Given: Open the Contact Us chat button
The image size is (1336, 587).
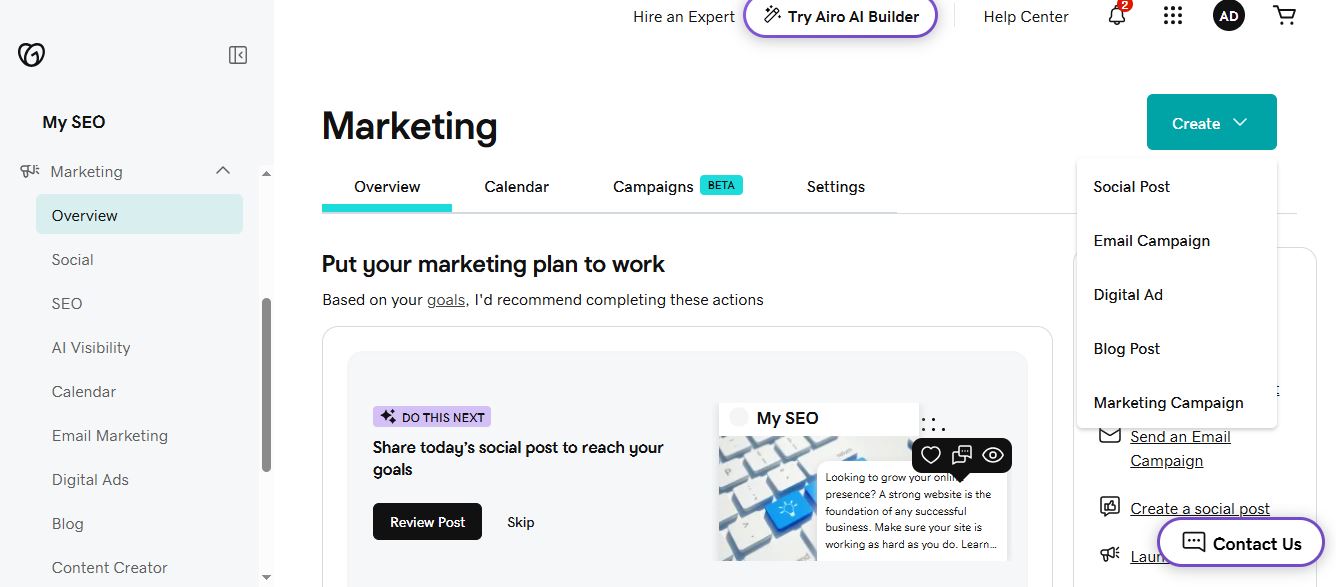Looking at the screenshot, I should tap(1241, 543).
